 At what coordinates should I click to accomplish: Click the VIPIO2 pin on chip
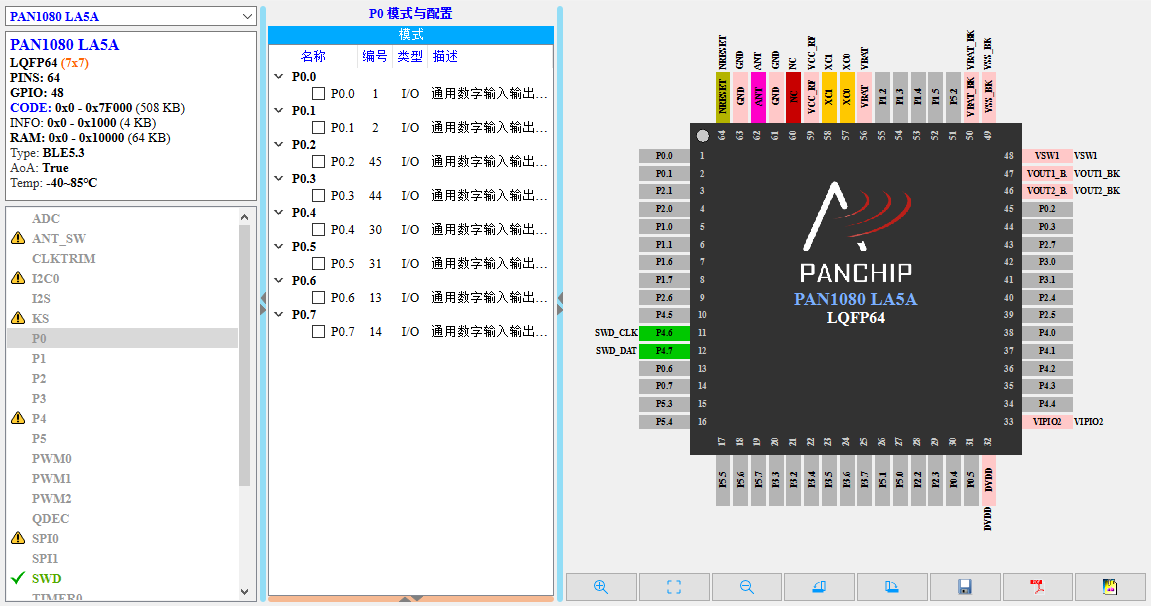coord(1047,422)
